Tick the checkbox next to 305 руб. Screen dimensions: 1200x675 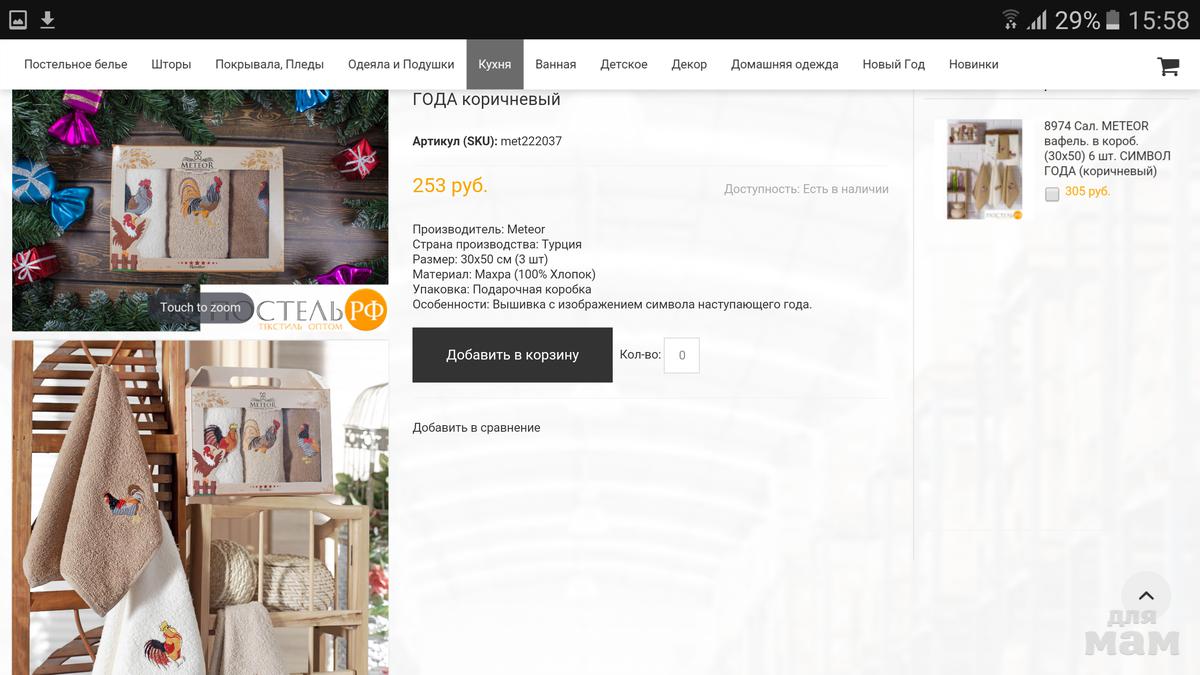click(1052, 194)
